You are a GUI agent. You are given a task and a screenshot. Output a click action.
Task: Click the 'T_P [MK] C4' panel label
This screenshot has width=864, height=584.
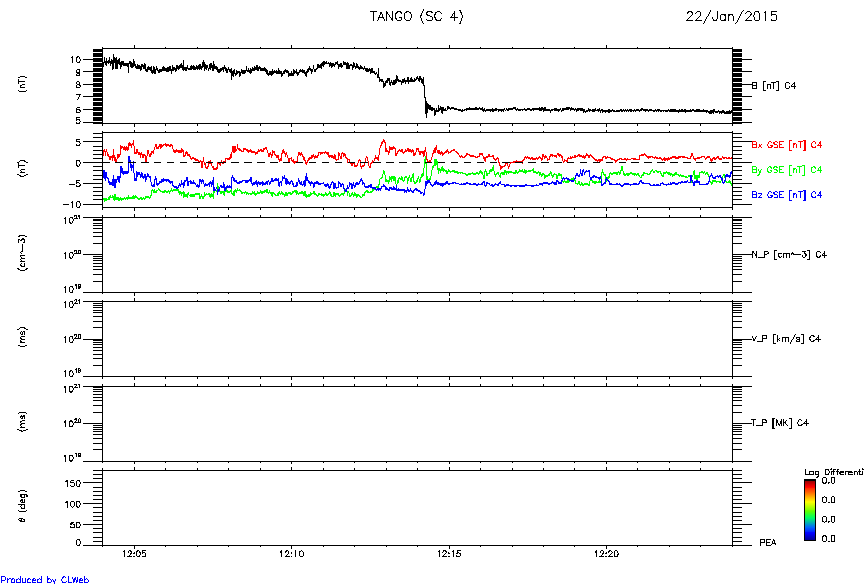click(x=780, y=423)
